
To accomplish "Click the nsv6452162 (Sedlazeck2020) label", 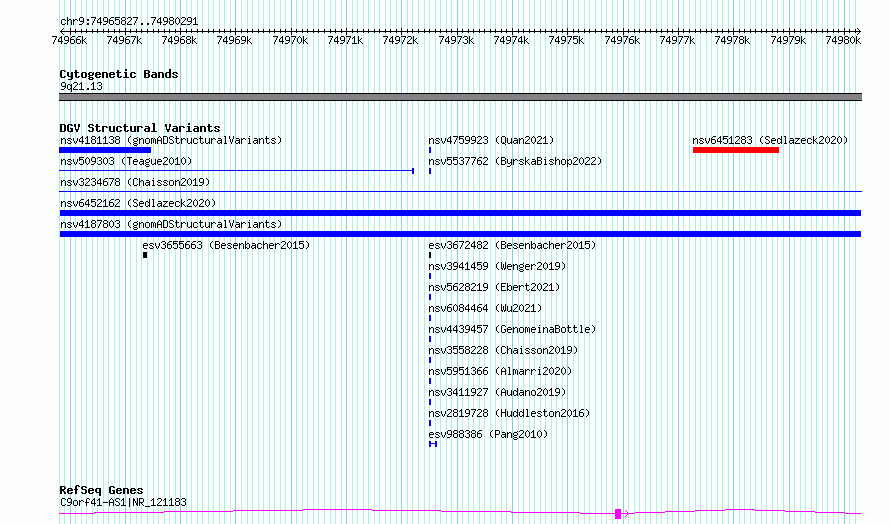I will coord(138,203).
